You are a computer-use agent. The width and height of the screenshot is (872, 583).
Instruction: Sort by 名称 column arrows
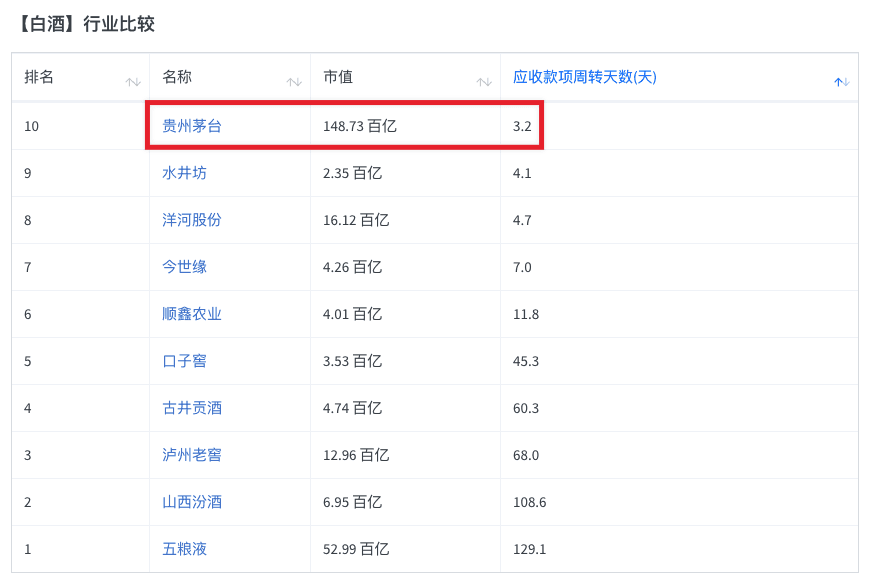pos(294,82)
